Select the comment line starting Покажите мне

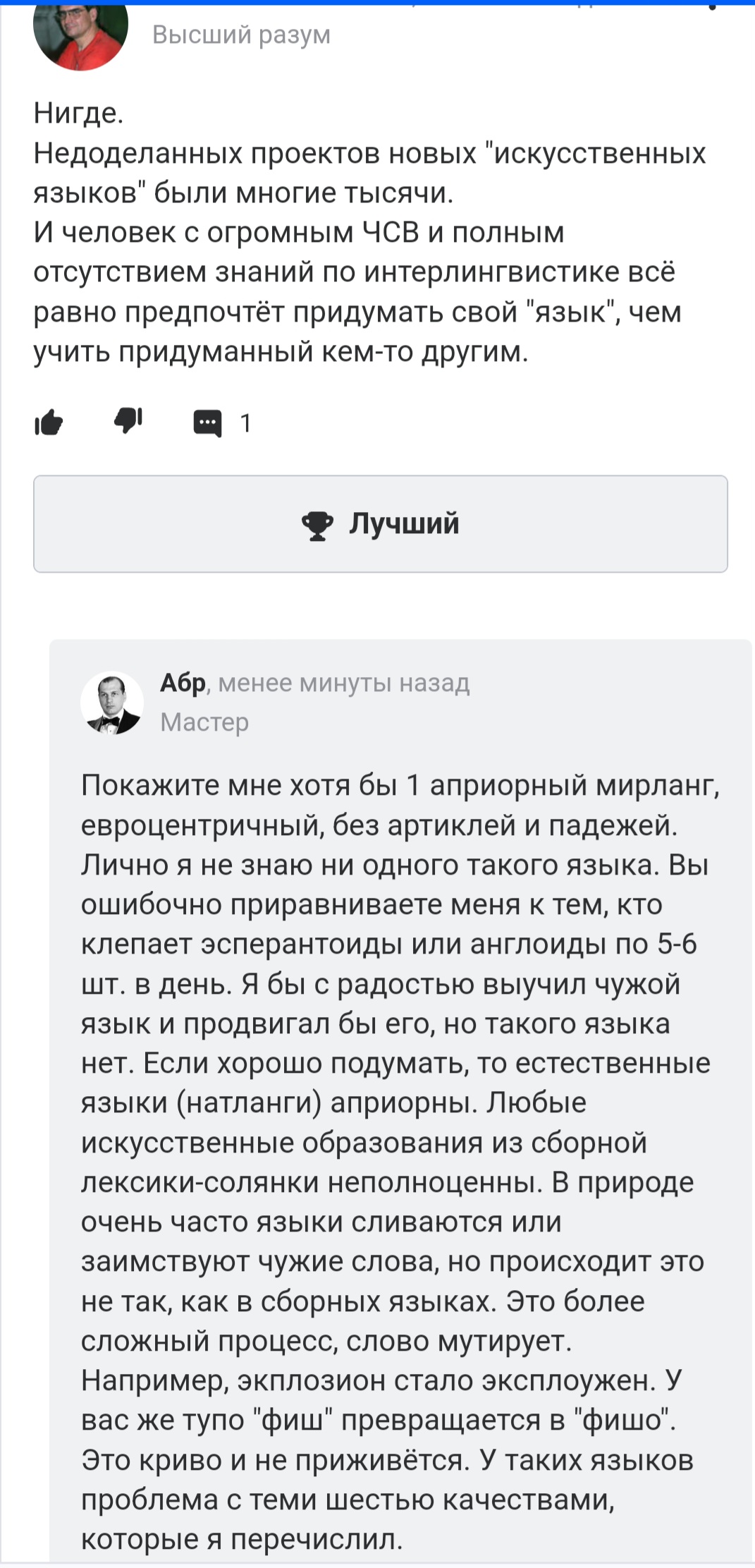point(400,785)
